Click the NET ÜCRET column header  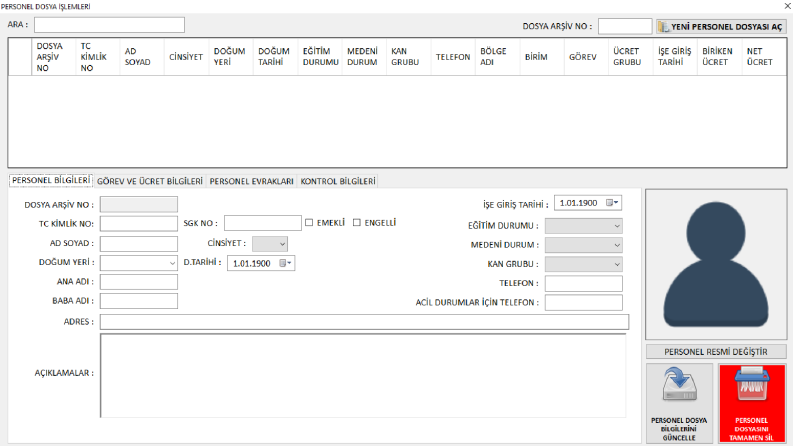(764, 57)
